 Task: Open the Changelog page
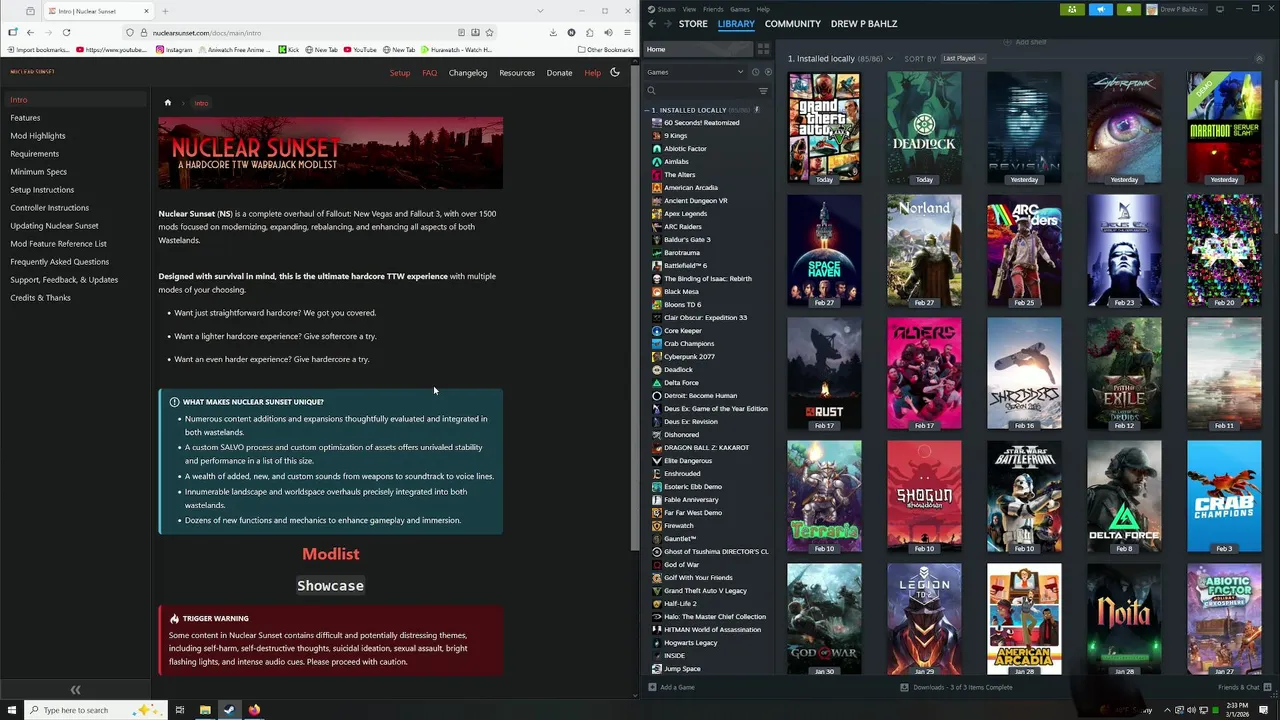coord(468,73)
